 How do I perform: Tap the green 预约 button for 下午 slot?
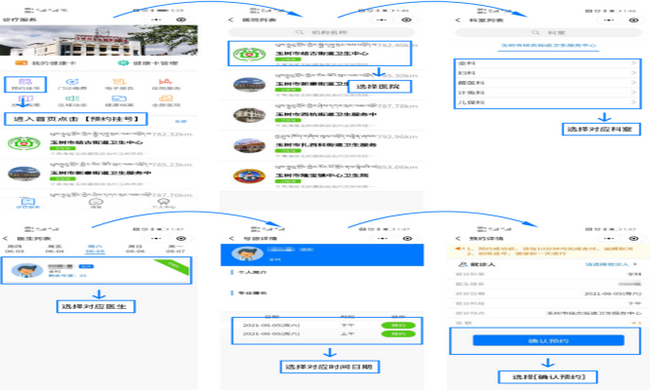(398, 325)
